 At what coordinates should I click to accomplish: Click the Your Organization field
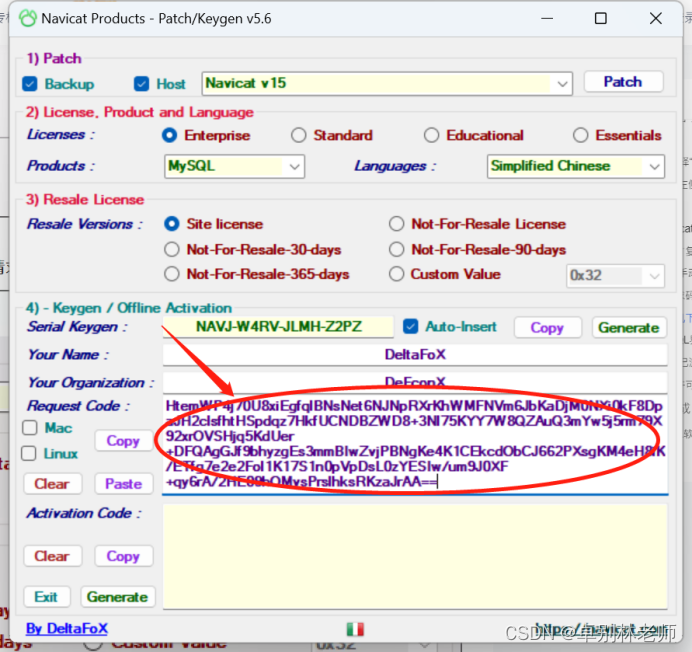tap(415, 382)
